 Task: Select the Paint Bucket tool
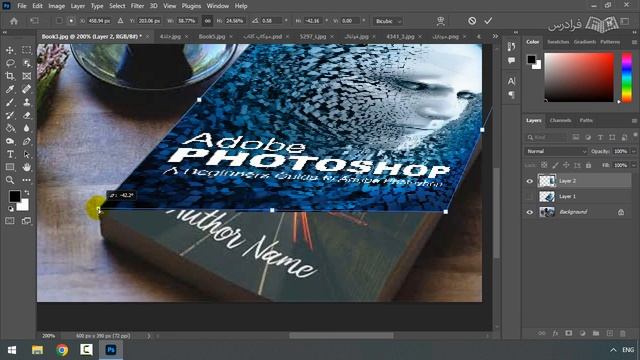(10, 128)
